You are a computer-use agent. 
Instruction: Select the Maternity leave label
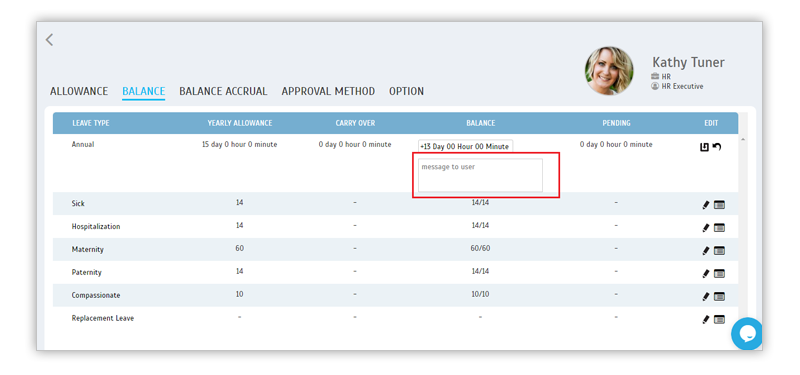tap(88, 249)
